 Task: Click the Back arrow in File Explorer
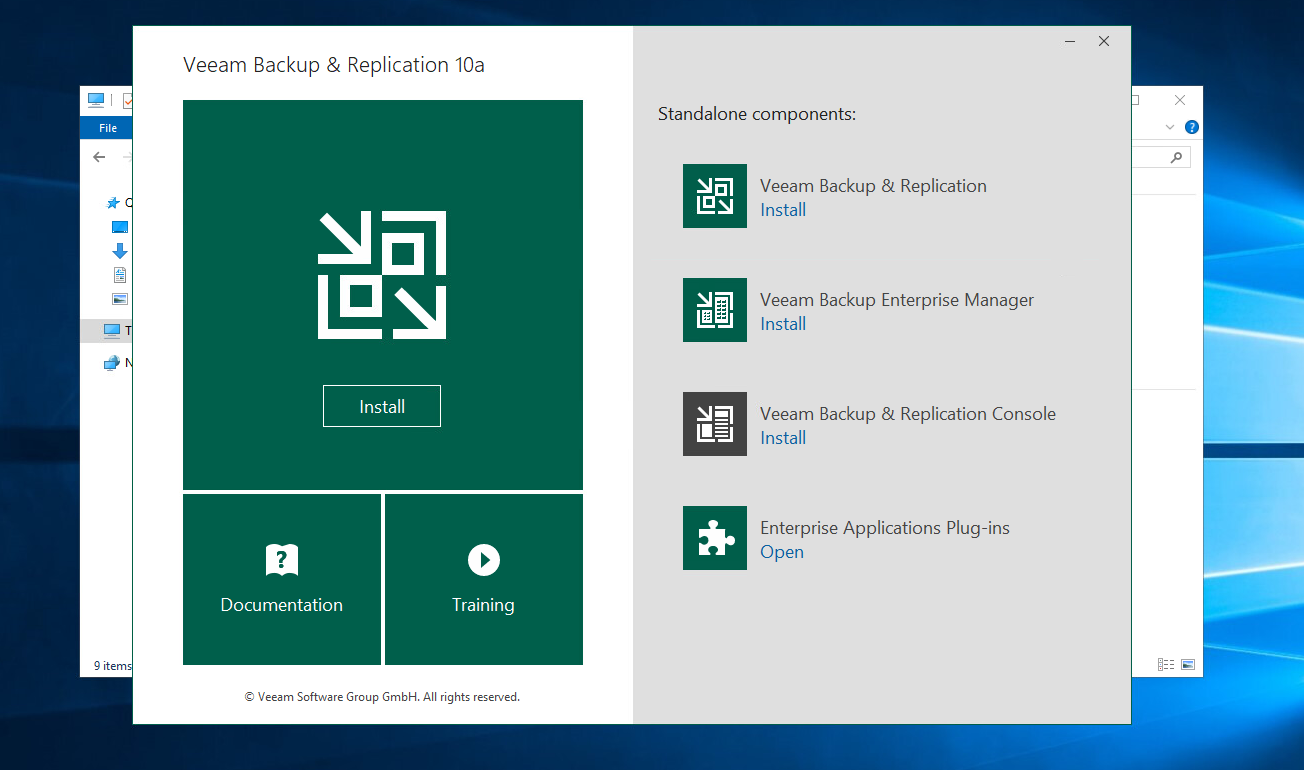tap(99, 157)
